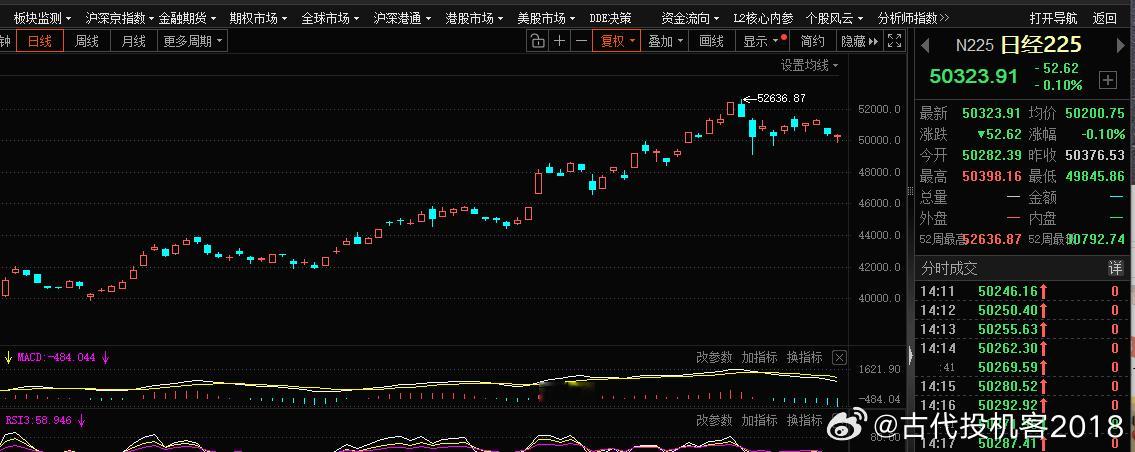Screen dimensions: 1135x452
Task: Open the 金融期货 menu
Action: click(x=187, y=17)
